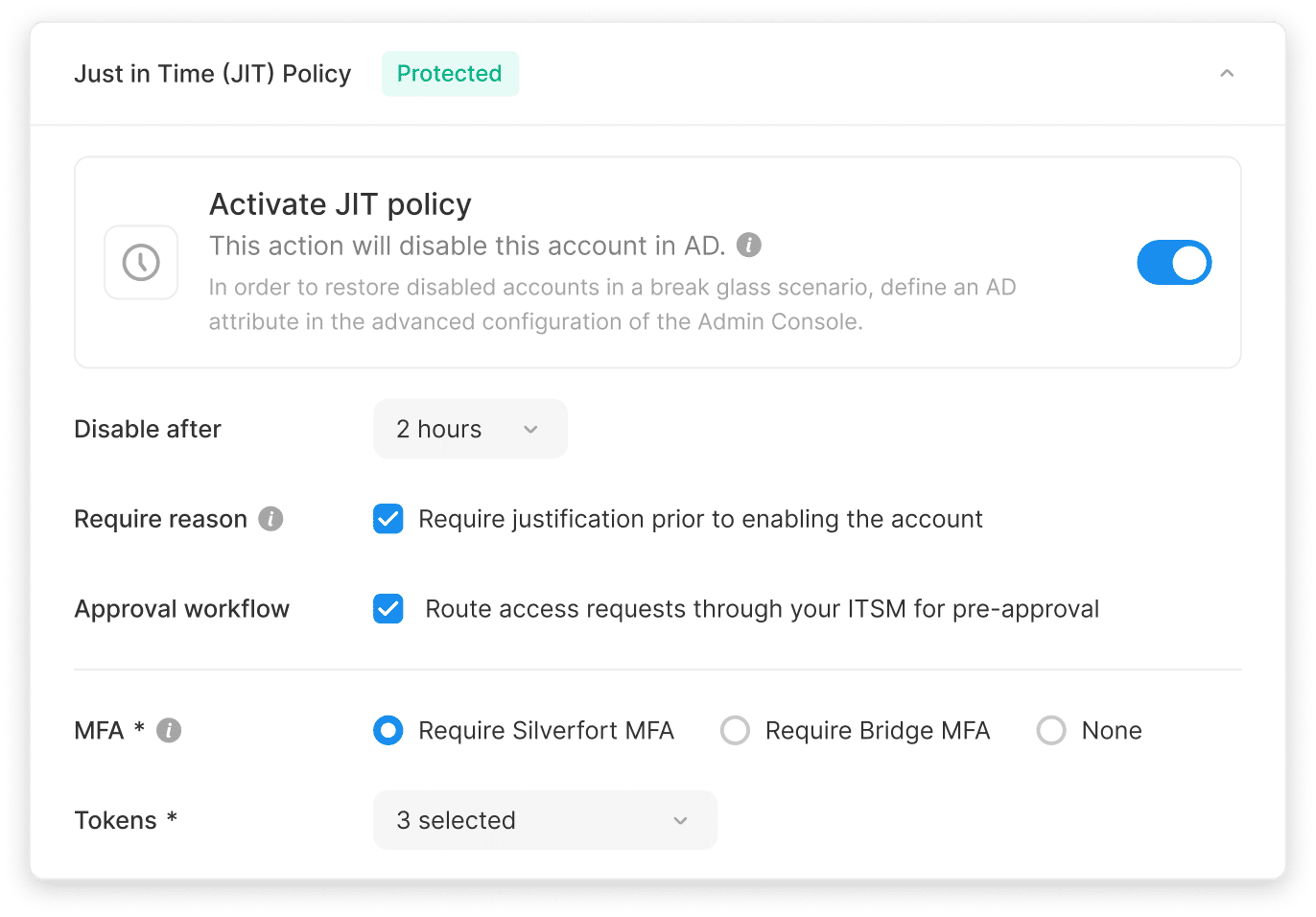Click the Activate JIT policy title
1316x917 pixels.
(x=341, y=204)
